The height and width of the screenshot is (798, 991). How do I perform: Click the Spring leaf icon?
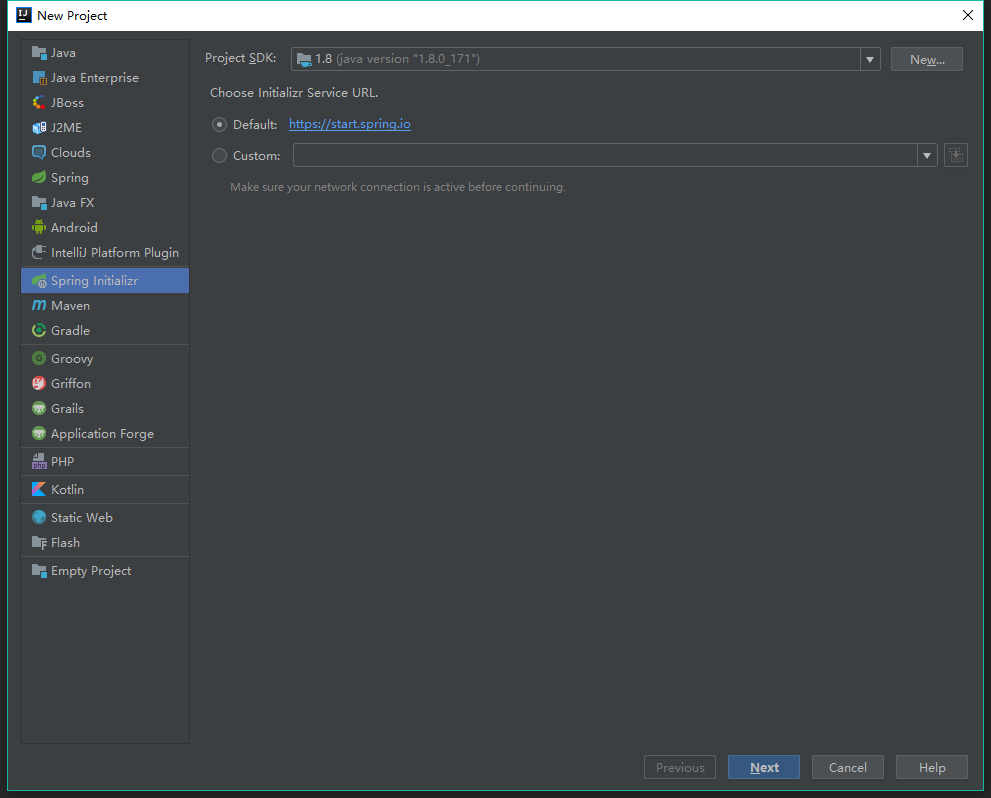[39, 178]
